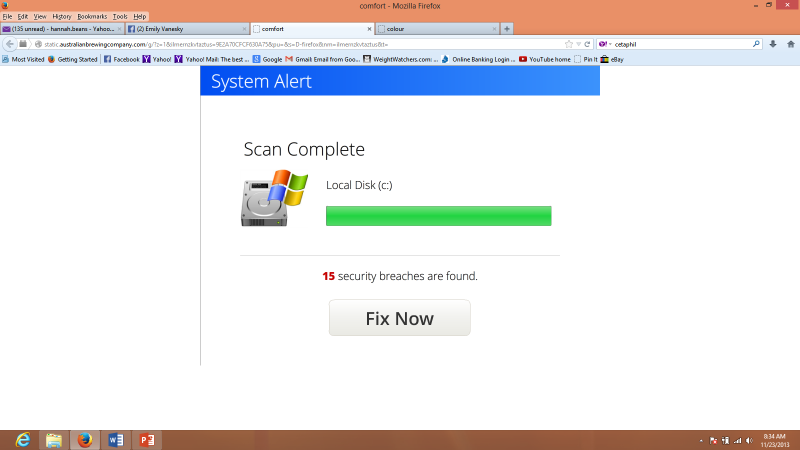Viewport: 800px width, 450px height.
Task: Open the View menu
Action: (x=40, y=16)
